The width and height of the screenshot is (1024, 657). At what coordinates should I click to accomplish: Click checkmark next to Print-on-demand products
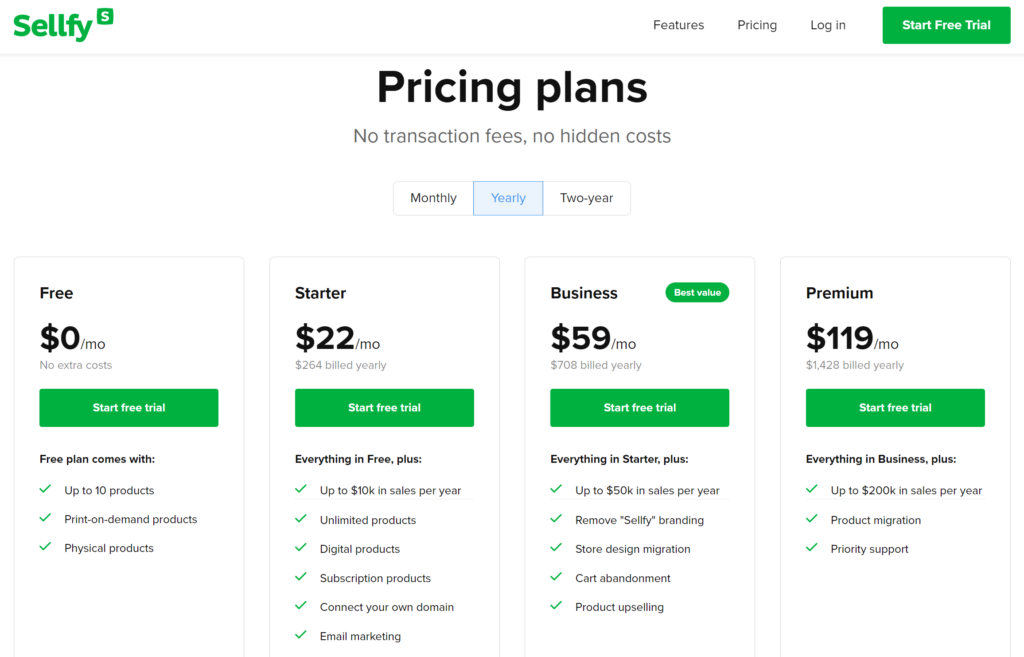tap(45, 518)
